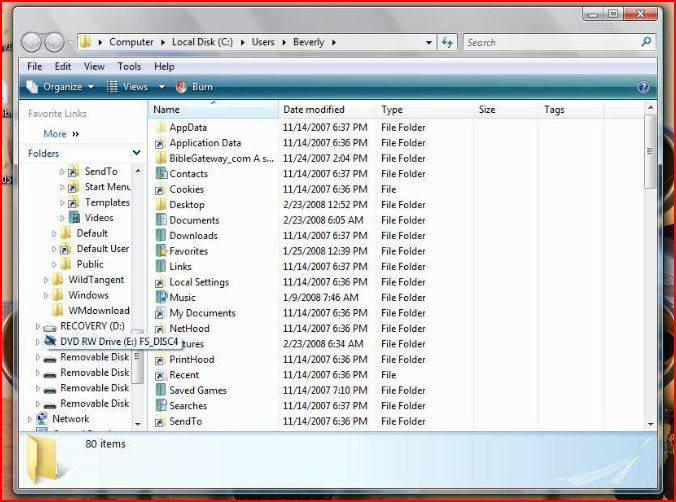Screen dimensions: 676x502
Task: Open the Help menu
Action: (x=164, y=66)
